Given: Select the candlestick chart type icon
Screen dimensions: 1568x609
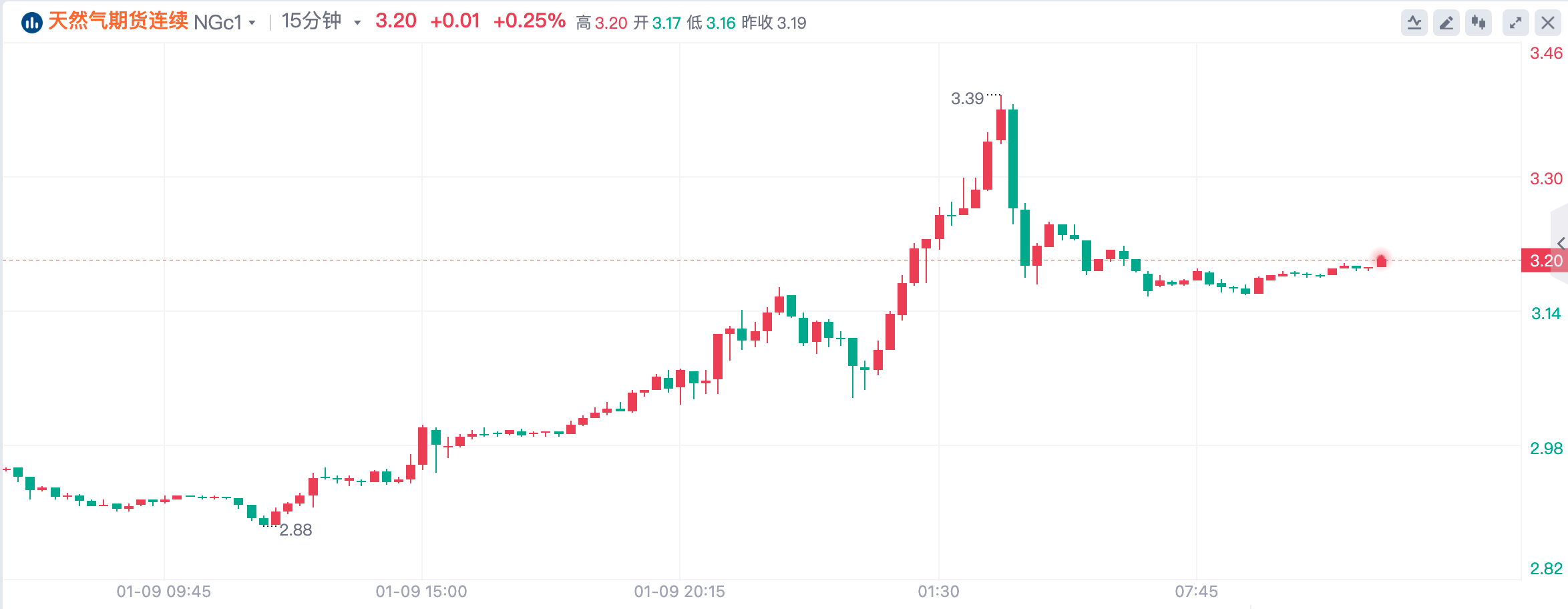Looking at the screenshot, I should coord(1479,22).
